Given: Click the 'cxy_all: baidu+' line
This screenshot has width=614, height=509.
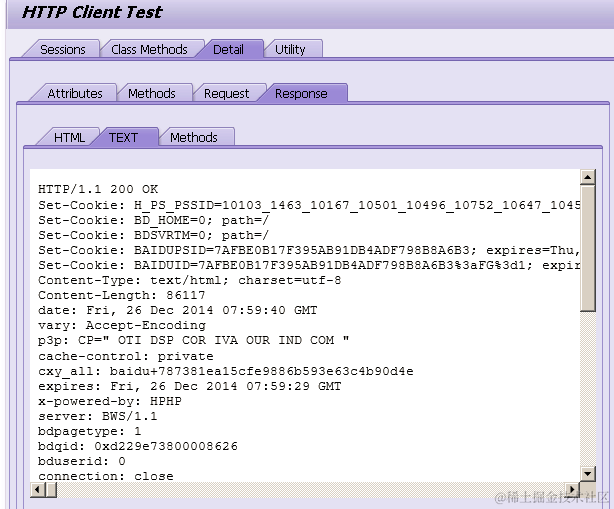Looking at the screenshot, I should tap(226, 371).
